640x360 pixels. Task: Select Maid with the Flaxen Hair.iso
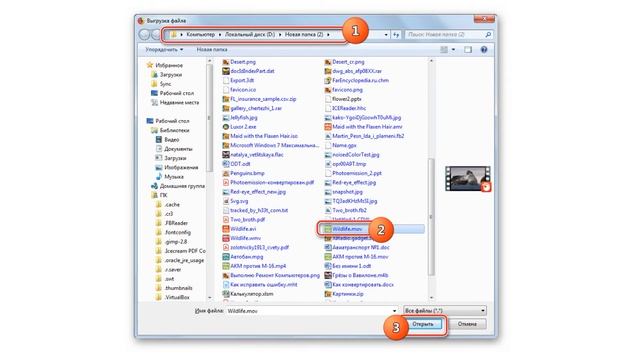click(x=260, y=136)
